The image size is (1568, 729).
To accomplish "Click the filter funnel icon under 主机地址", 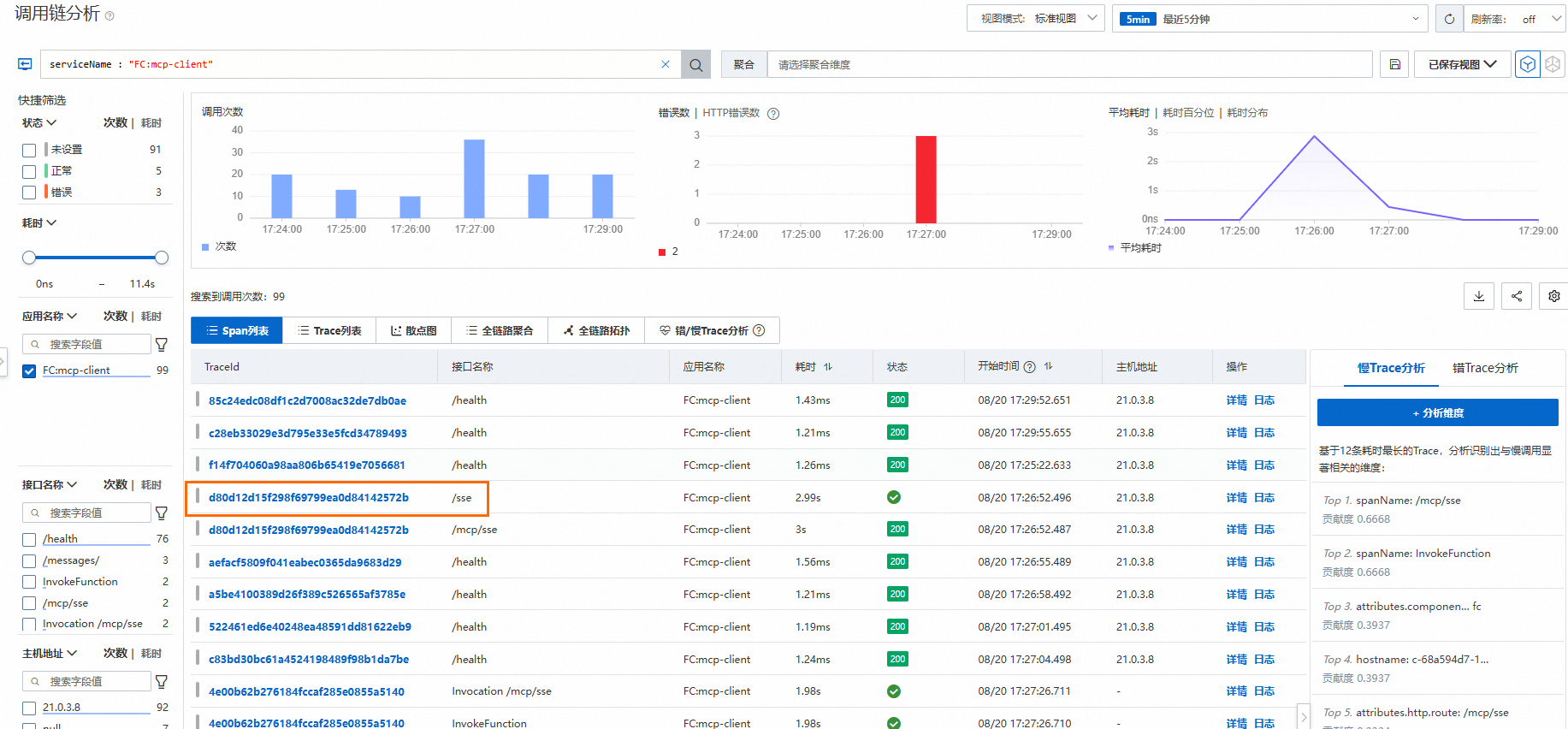I will click(x=161, y=681).
